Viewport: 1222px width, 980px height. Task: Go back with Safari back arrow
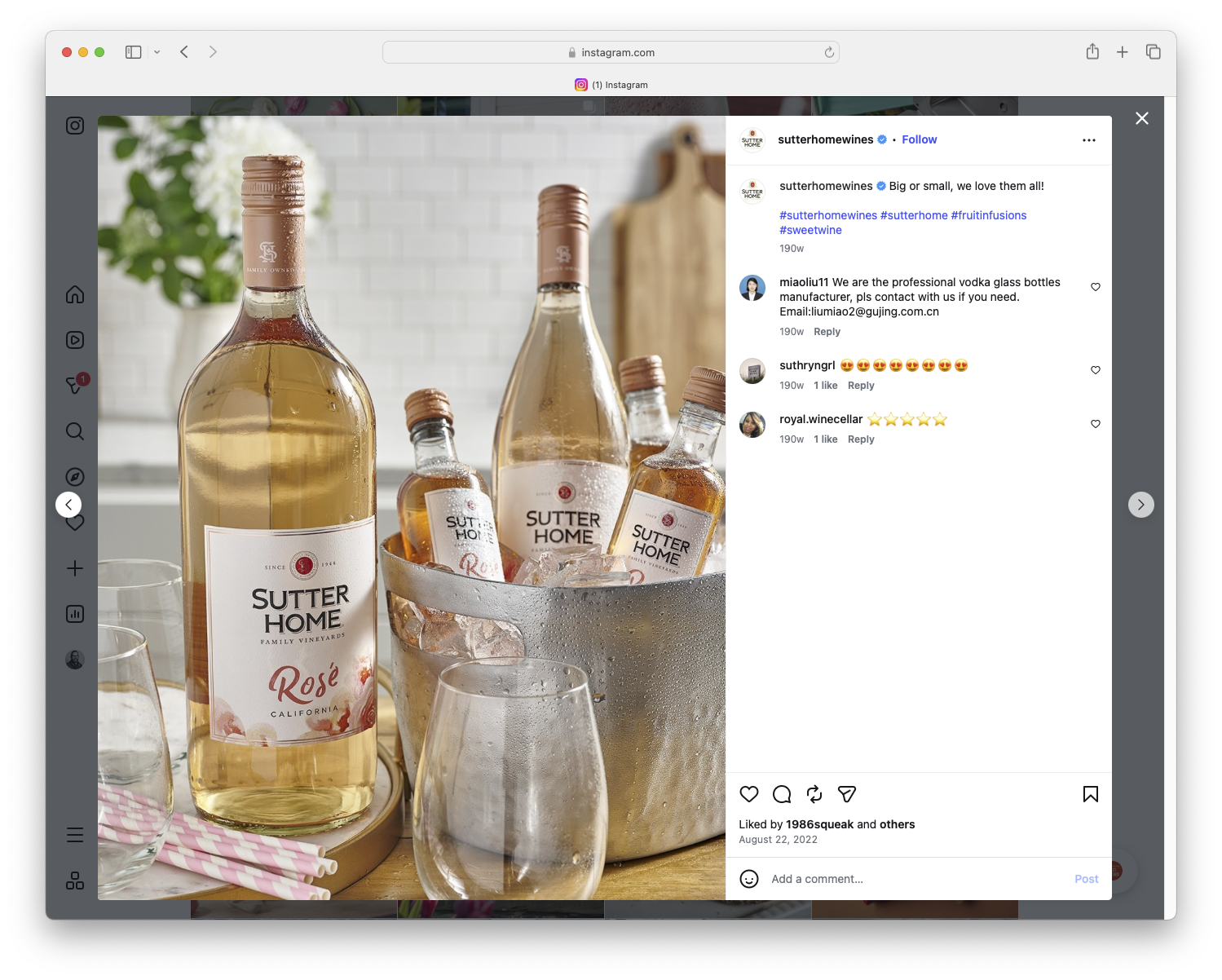click(x=184, y=52)
